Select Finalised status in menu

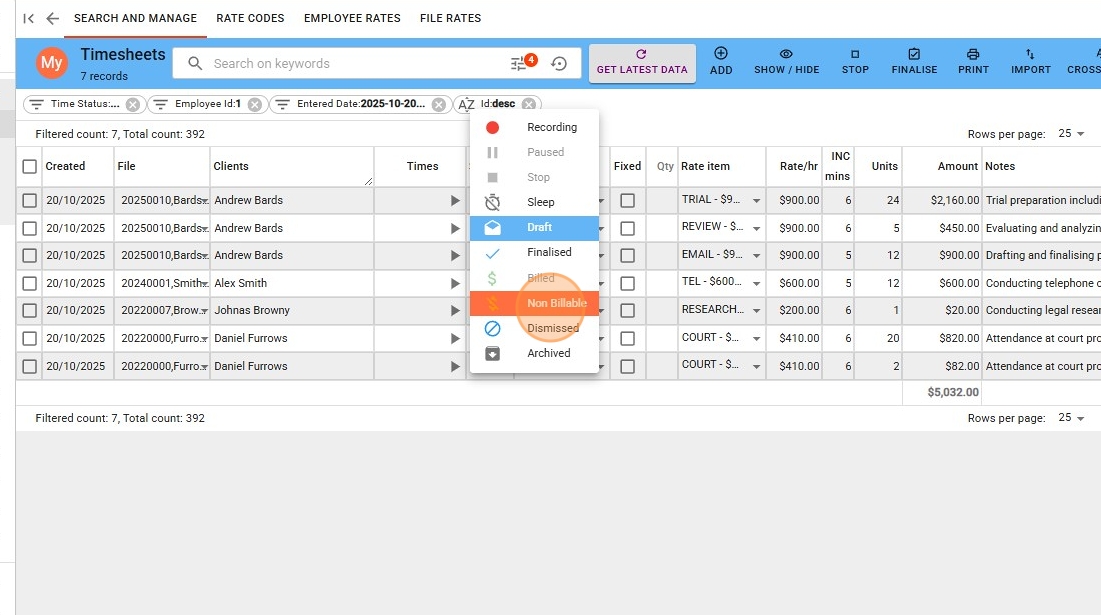coord(534,252)
